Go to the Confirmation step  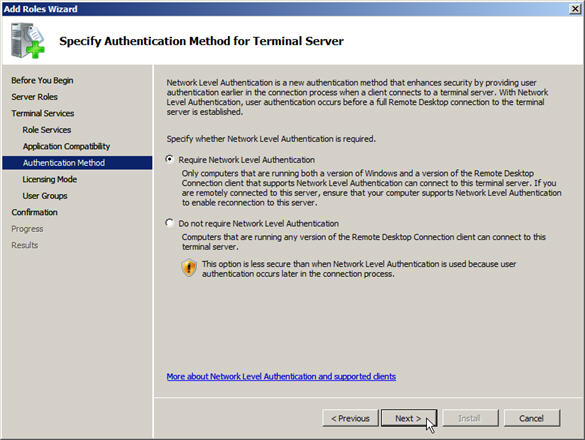[34, 212]
